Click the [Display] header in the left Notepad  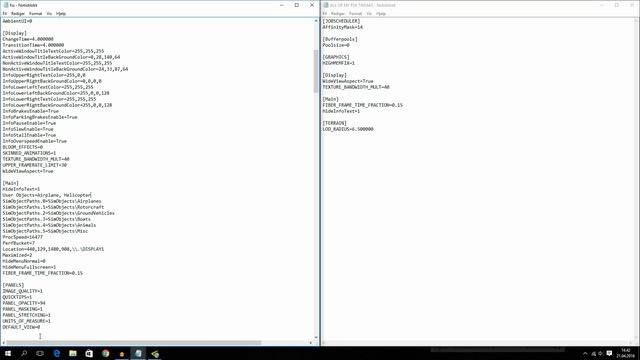pos(14,33)
